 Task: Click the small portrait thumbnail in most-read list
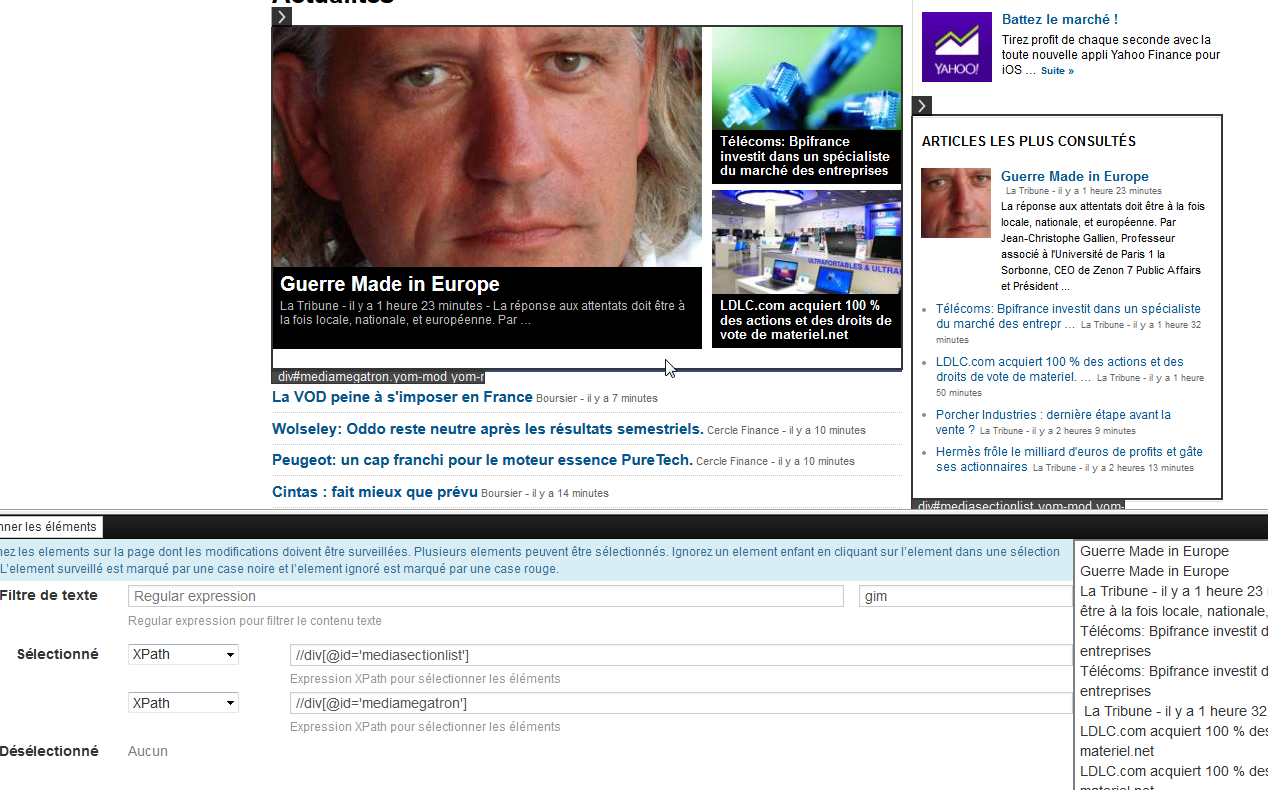pos(956,203)
